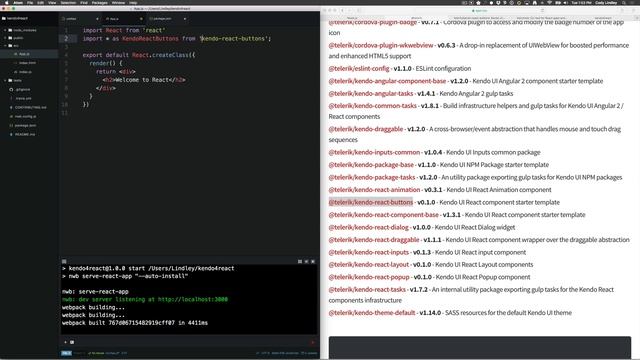The width and height of the screenshot is (640, 360).
Task: Click the localhost:3000 URL in terminal
Action: point(193,299)
